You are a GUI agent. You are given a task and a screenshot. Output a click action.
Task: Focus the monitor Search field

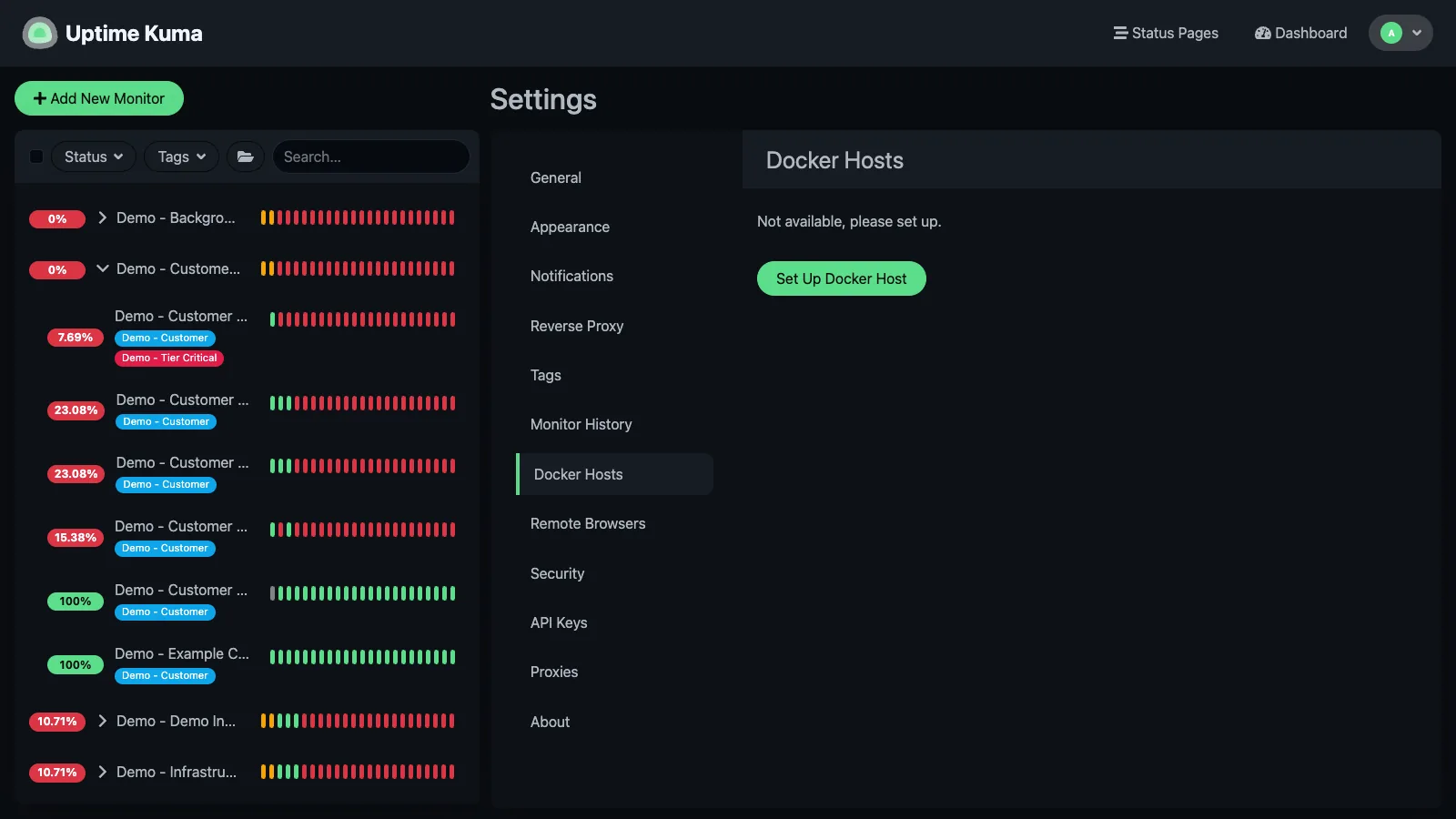pos(371,157)
